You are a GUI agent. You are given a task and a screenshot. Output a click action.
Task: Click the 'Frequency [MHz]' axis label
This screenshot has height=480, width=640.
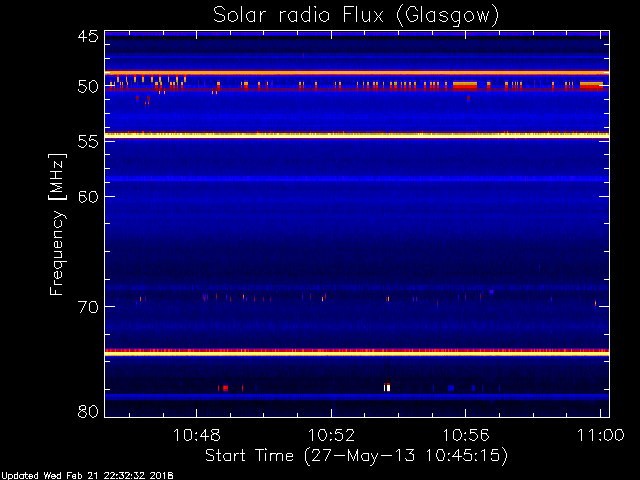57,224
